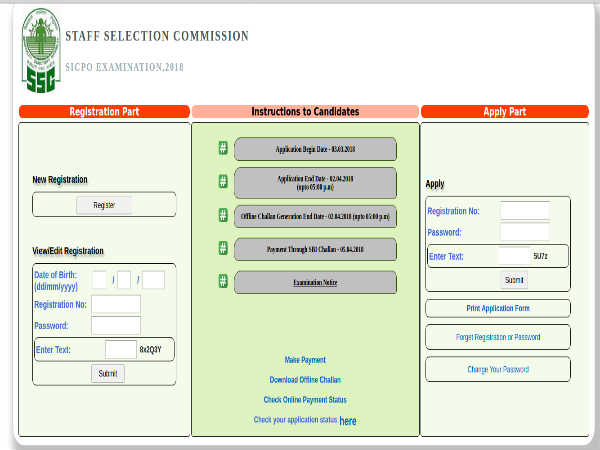This screenshot has width=600, height=450.
Task: Open Application End Date instruction box
Action: tap(315, 183)
